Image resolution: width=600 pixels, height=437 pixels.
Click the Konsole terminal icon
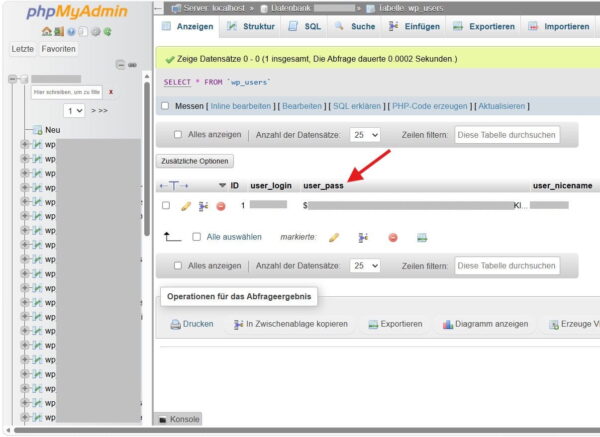[x=163, y=419]
